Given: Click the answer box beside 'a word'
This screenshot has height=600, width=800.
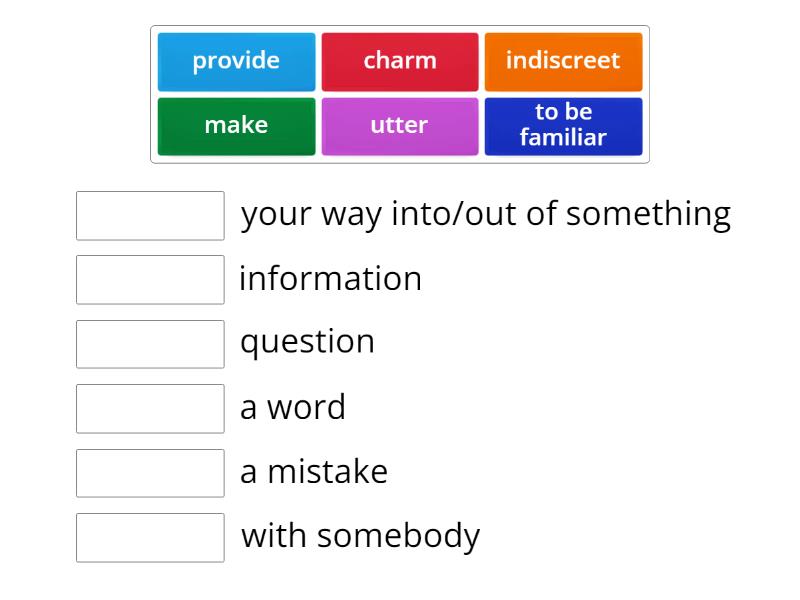Looking at the screenshot, I should coord(149,409).
